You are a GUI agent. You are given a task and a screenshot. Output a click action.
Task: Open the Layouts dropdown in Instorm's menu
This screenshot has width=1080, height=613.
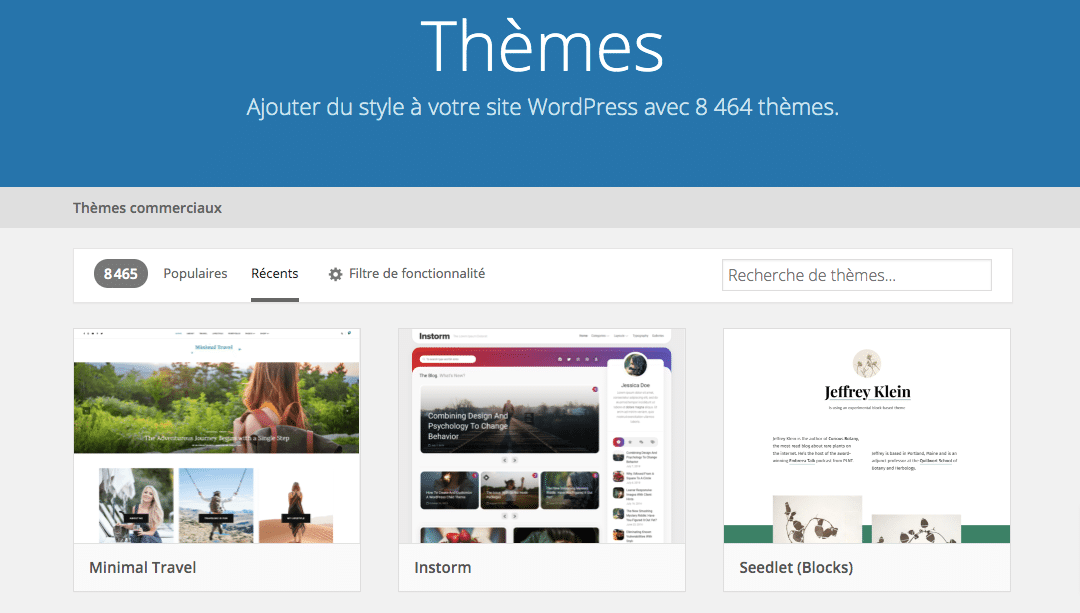[x=620, y=336]
